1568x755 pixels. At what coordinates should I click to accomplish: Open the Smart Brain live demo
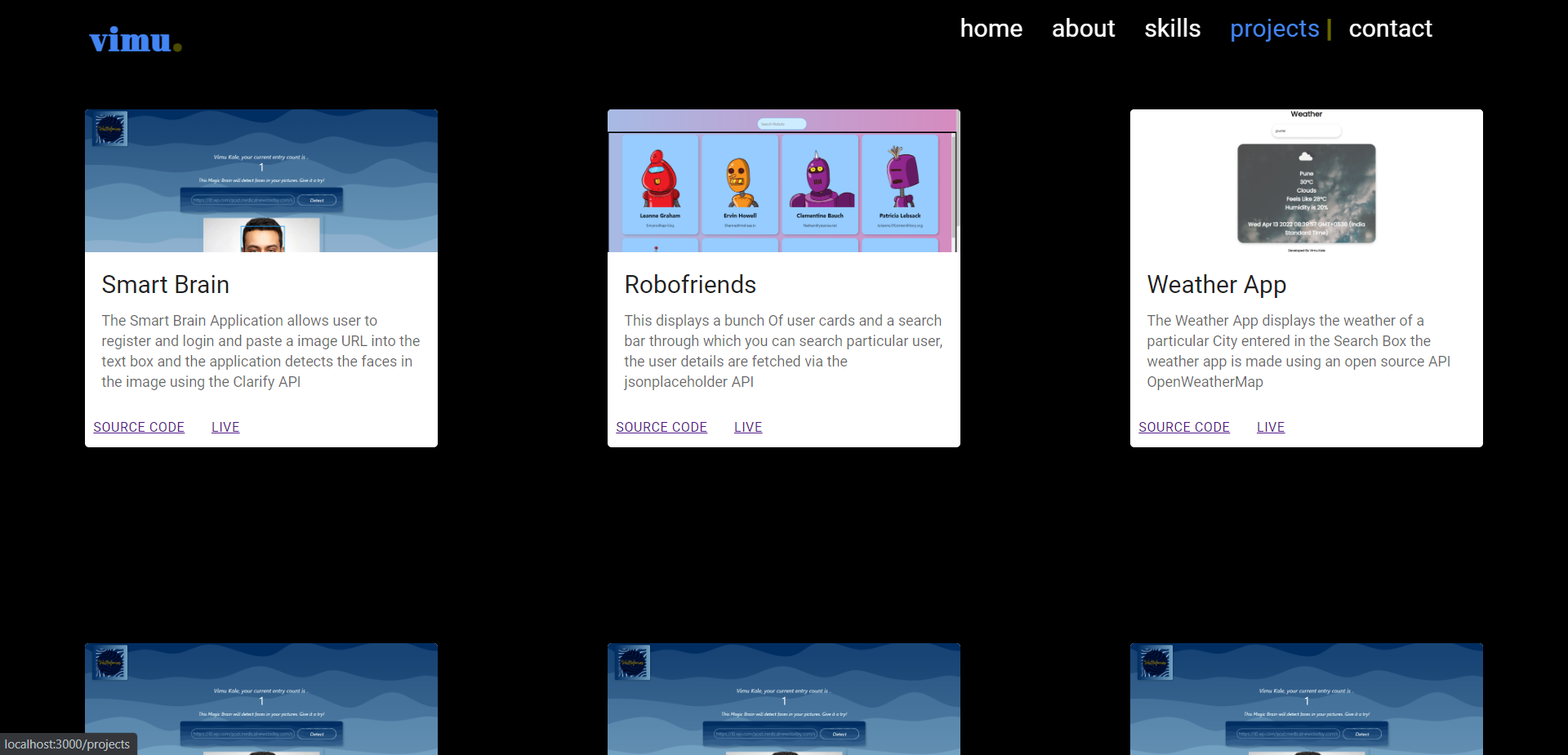[225, 427]
